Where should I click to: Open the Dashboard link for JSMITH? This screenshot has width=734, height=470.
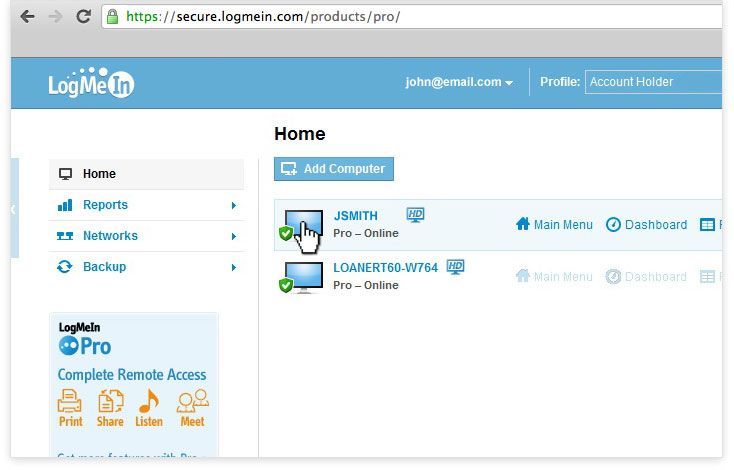647,225
